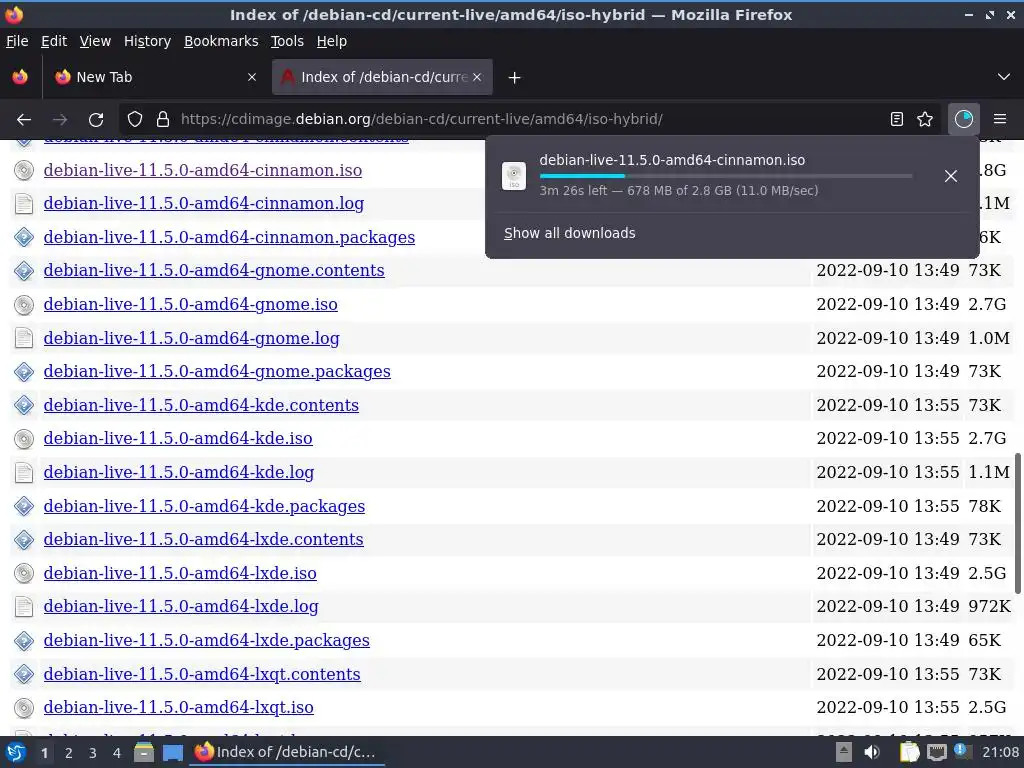Download debian-live-11.5.0-amd64-lxqt.iso

click(x=178, y=707)
